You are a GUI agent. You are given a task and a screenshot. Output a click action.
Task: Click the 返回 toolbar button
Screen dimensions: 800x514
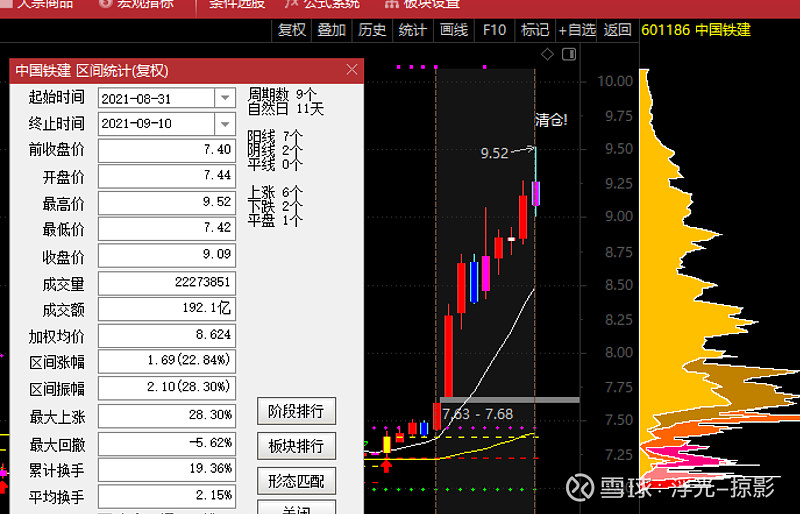pos(617,30)
